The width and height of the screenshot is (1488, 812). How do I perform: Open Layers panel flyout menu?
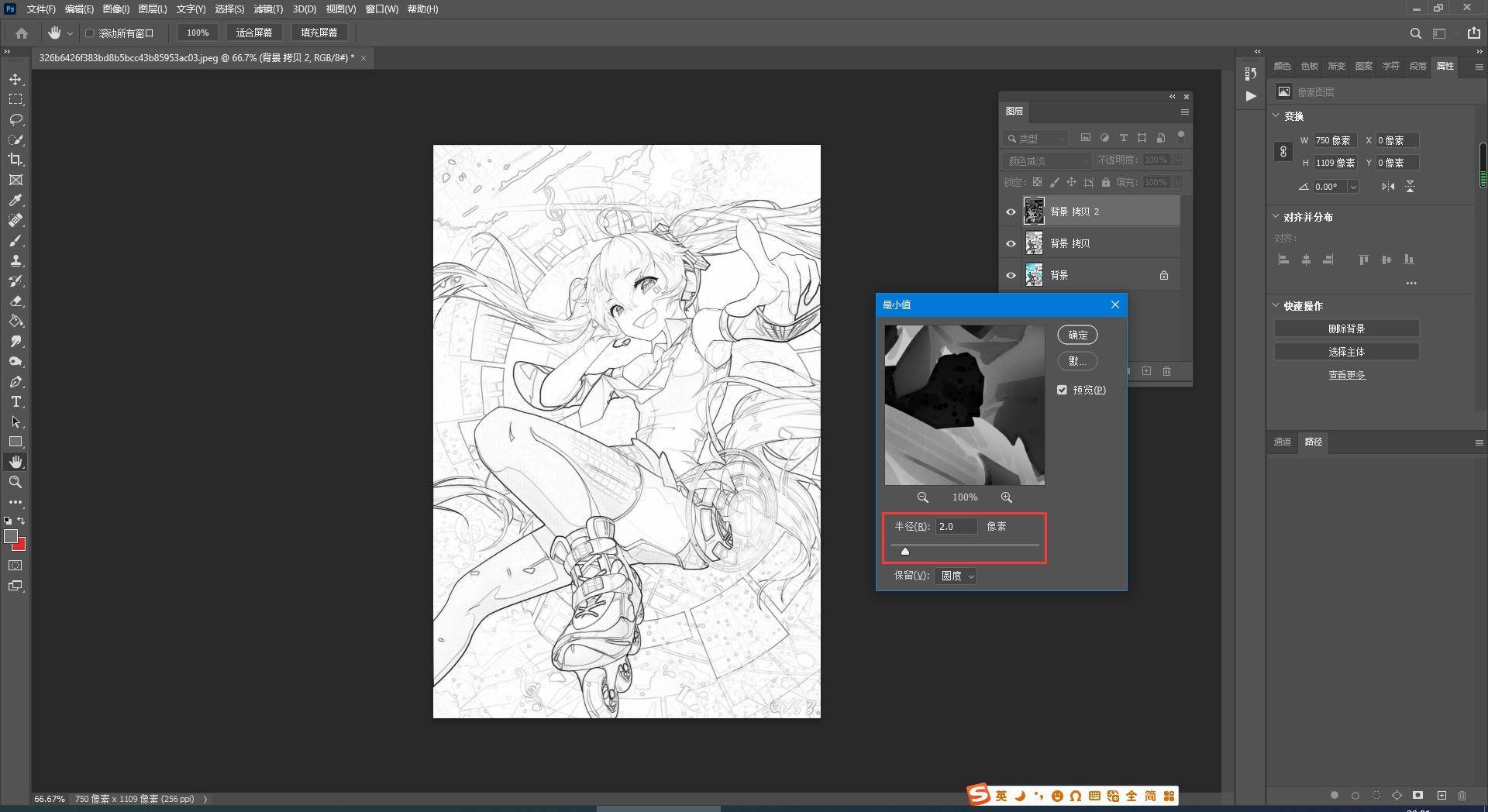coord(1184,112)
